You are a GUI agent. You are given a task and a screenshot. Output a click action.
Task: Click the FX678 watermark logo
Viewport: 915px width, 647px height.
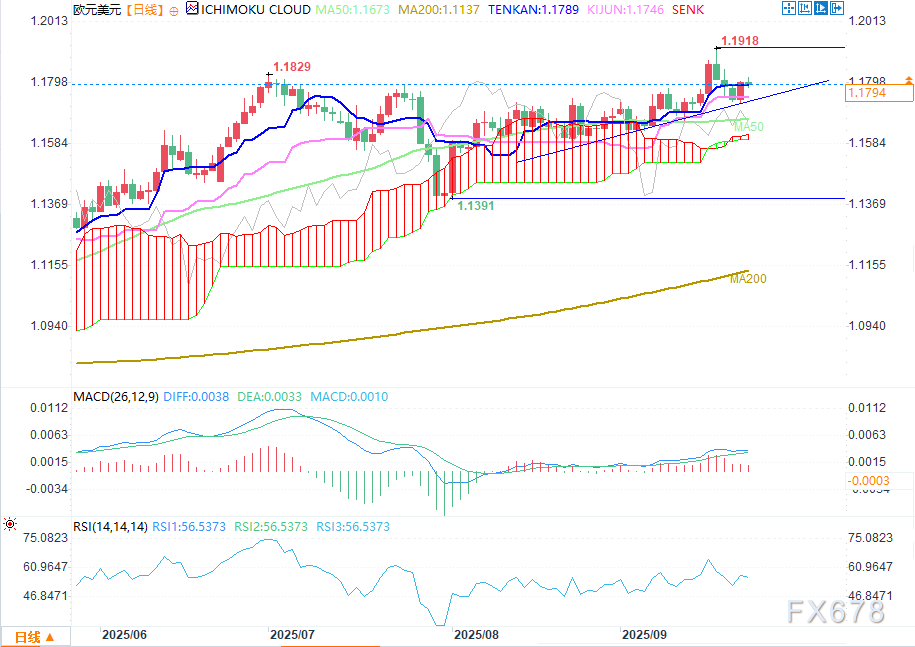(837, 612)
